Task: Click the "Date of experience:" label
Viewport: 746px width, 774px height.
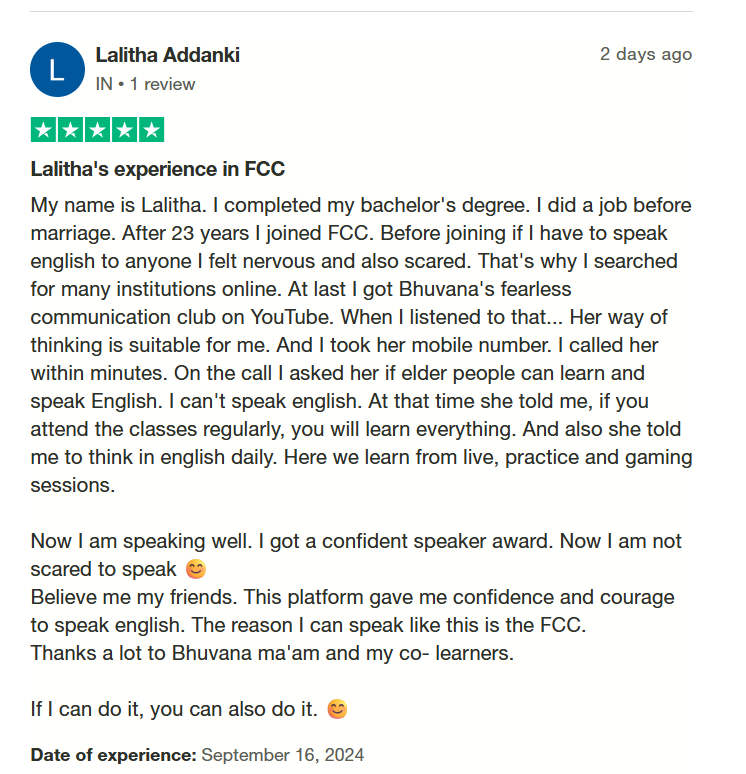Action: click(113, 754)
